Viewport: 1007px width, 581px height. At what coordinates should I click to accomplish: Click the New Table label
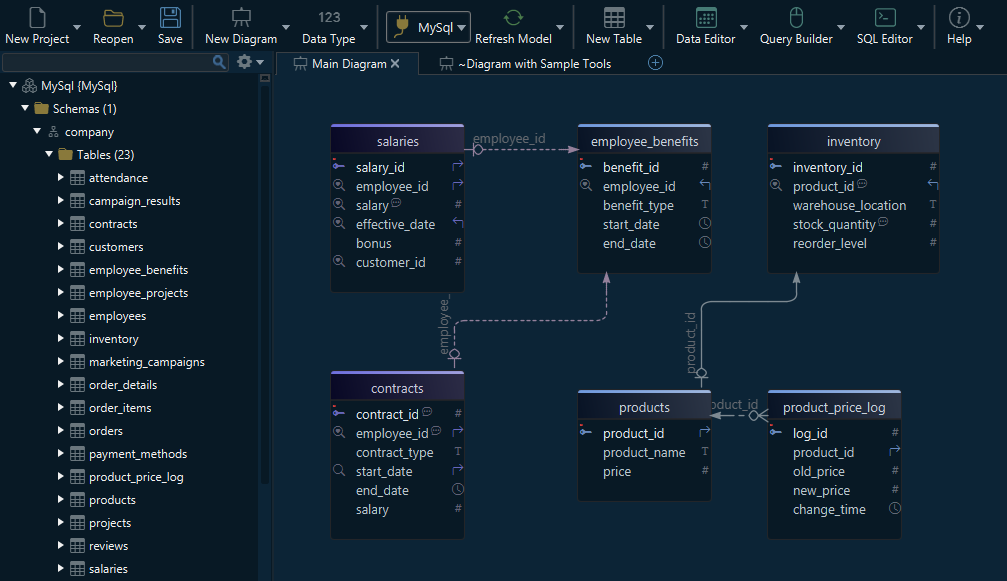(x=614, y=39)
